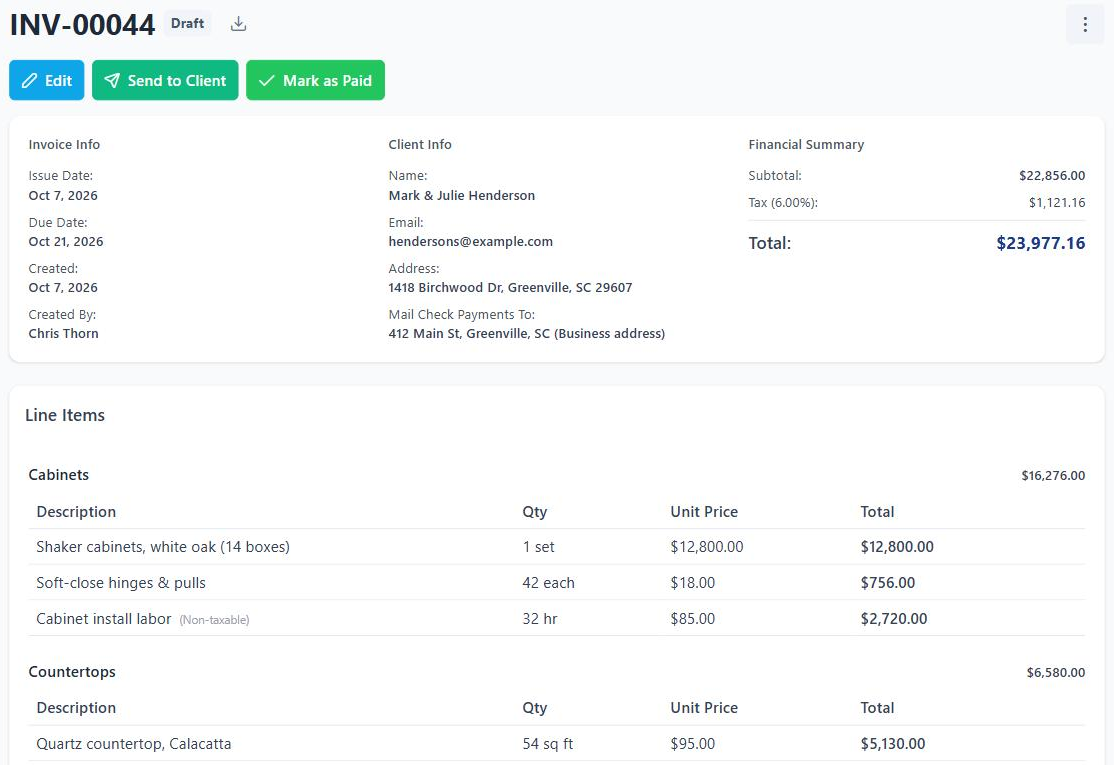1114x765 pixels.
Task: Click Cabinet install labor description
Action: coord(104,619)
